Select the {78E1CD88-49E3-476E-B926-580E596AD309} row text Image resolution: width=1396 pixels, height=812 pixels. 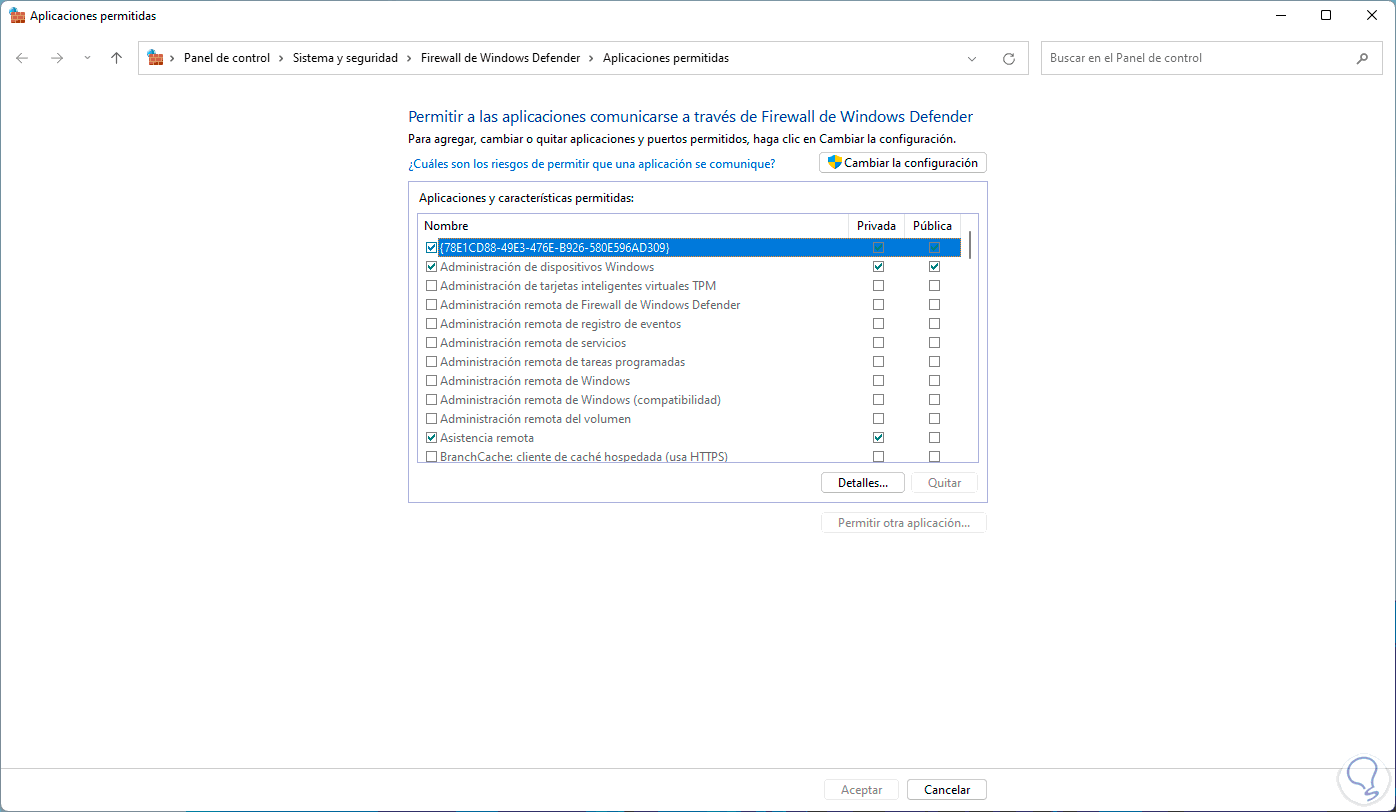[x=555, y=247]
